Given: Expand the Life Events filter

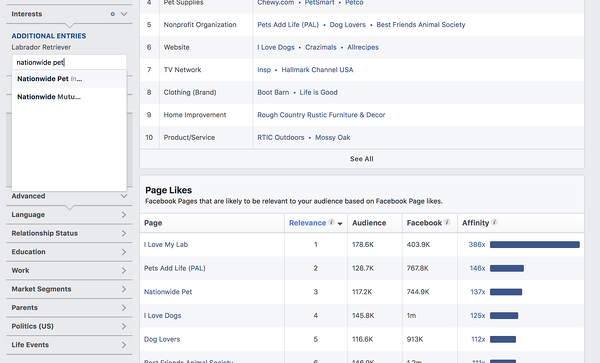Looking at the screenshot, I should point(69,345).
